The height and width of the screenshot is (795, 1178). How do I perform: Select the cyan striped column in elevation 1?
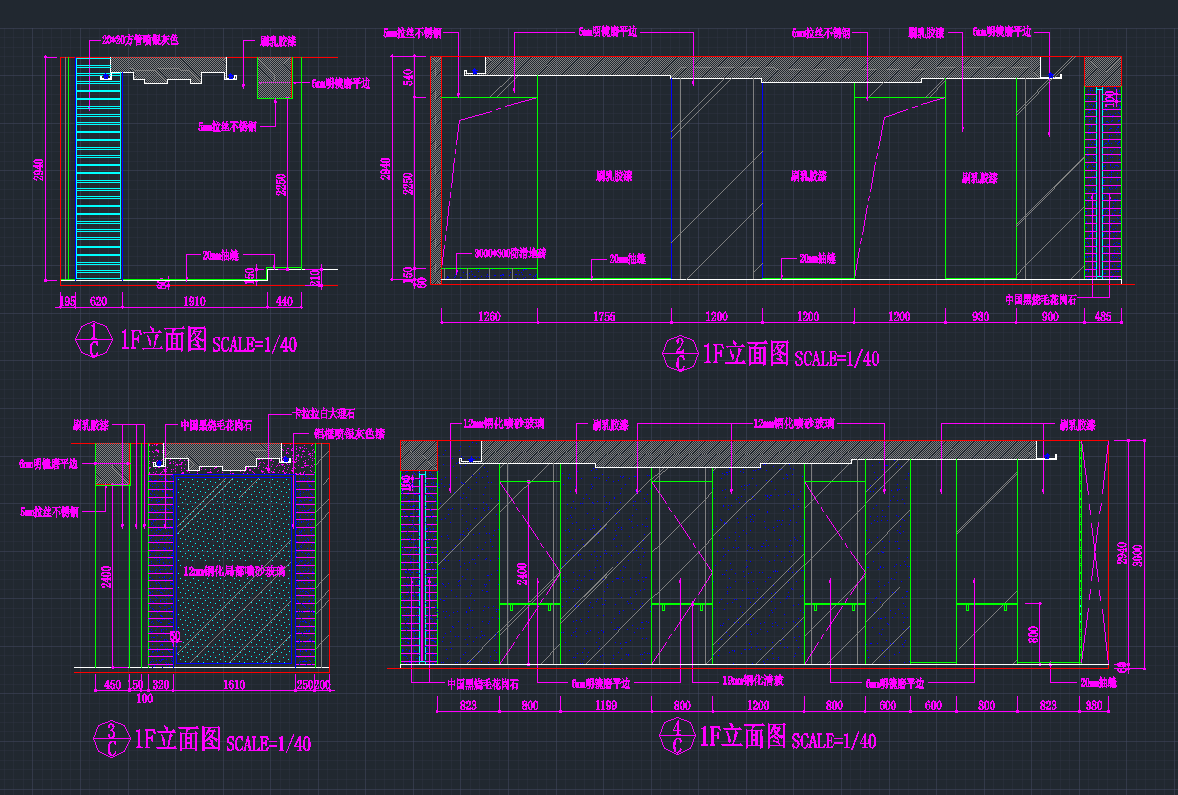[x=99, y=170]
